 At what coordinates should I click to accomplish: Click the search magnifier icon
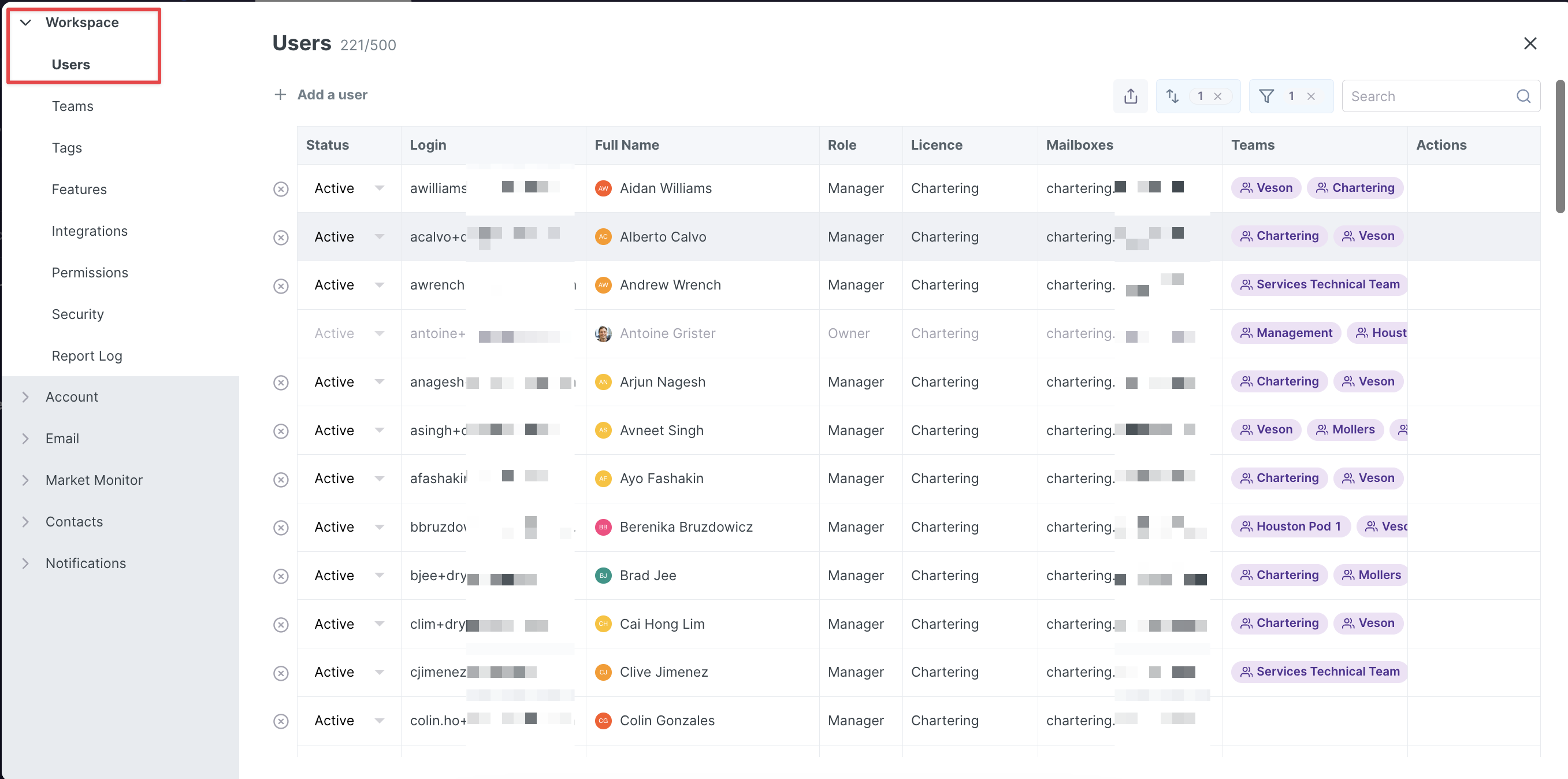click(1523, 97)
